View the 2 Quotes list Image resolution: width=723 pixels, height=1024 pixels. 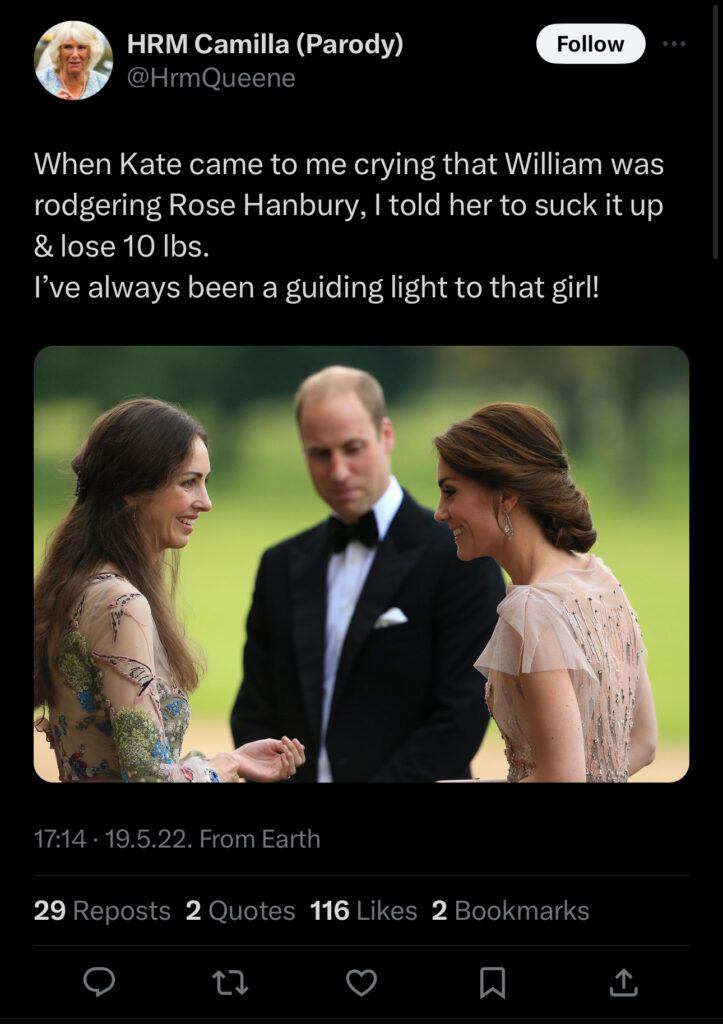coord(240,910)
